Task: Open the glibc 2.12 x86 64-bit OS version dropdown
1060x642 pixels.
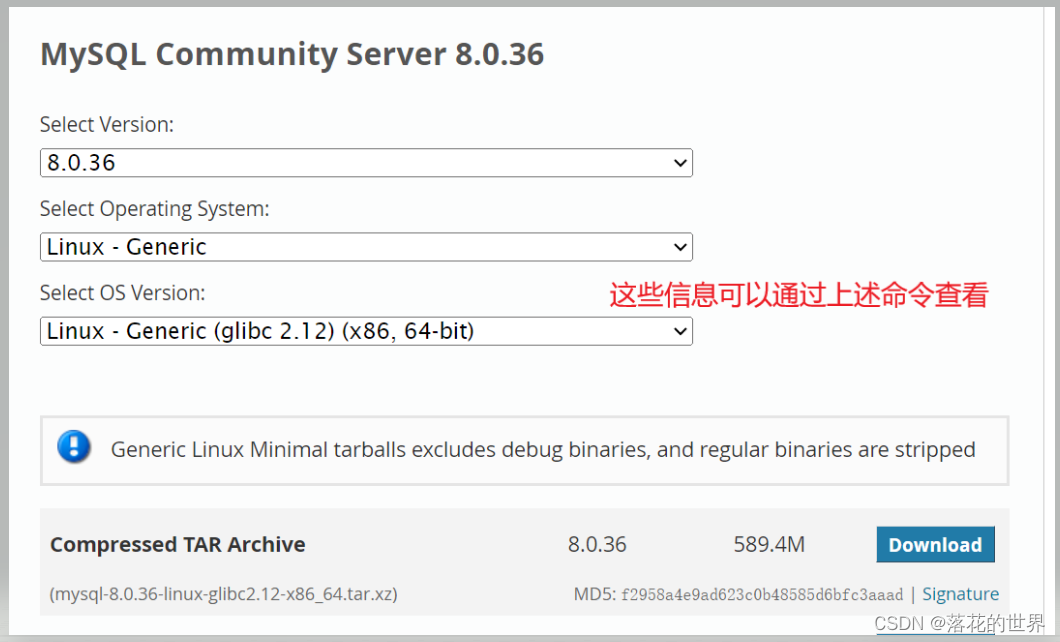Action: 366,331
